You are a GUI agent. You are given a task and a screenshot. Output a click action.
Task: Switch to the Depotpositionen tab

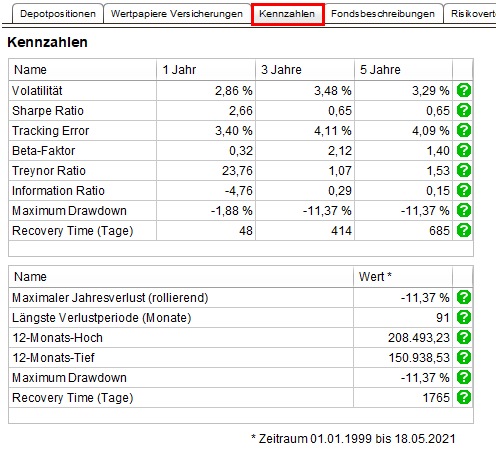coord(58,14)
